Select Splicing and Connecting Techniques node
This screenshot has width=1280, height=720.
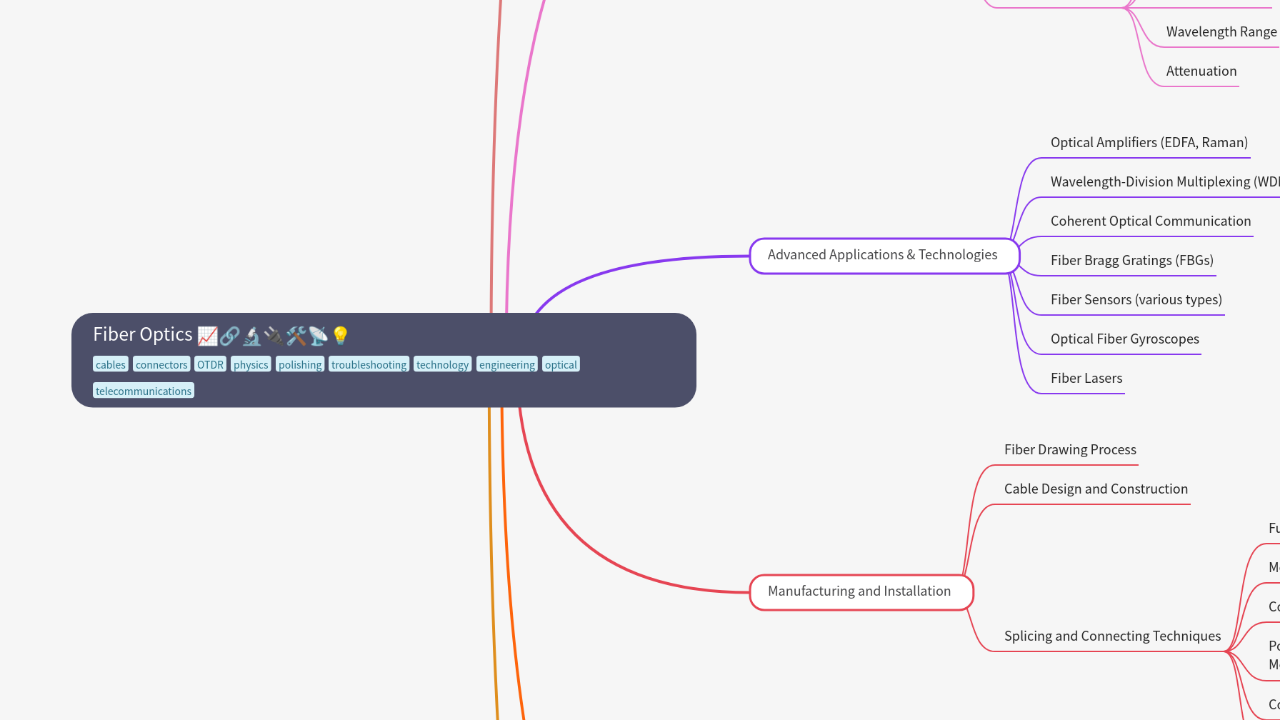click(1112, 636)
